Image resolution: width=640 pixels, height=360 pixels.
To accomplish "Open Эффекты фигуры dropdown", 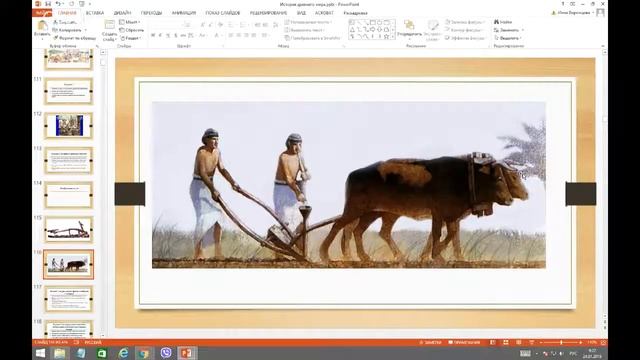I will [465, 38].
